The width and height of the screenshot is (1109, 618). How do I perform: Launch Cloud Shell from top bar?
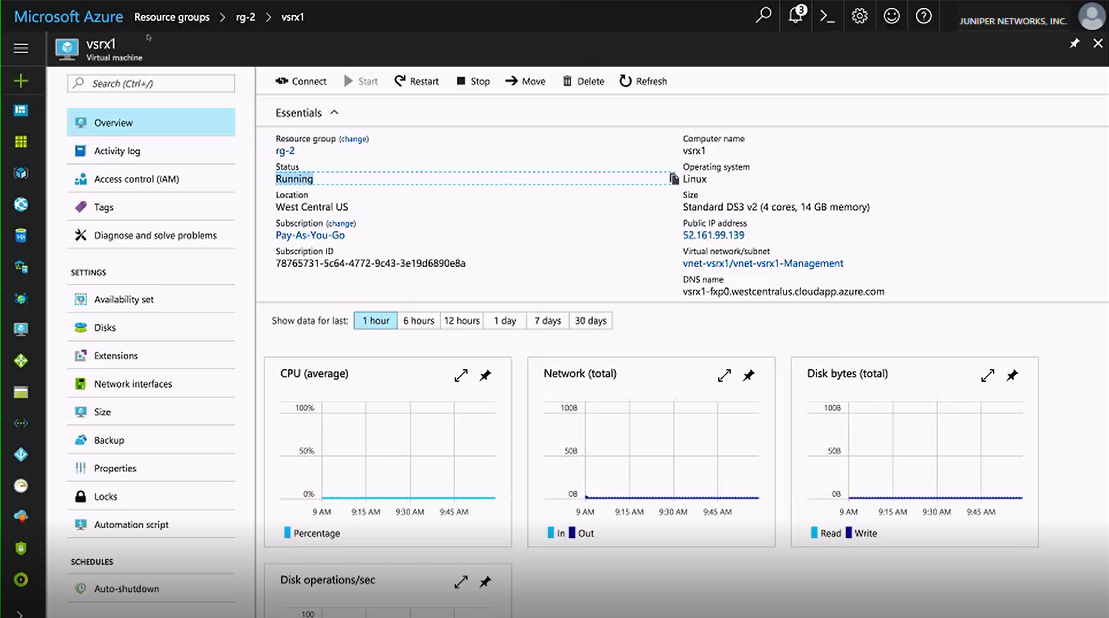click(827, 16)
